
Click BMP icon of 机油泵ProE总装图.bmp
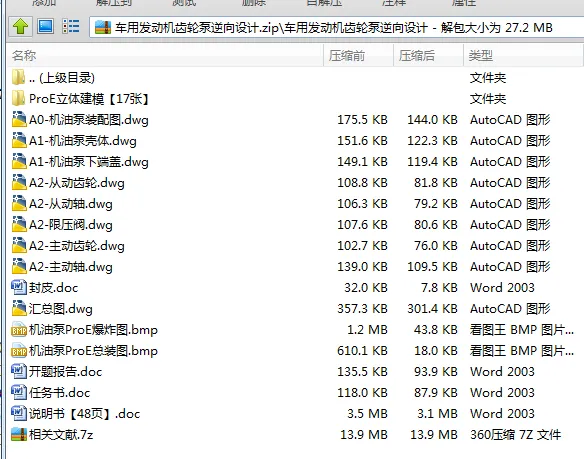19,351
